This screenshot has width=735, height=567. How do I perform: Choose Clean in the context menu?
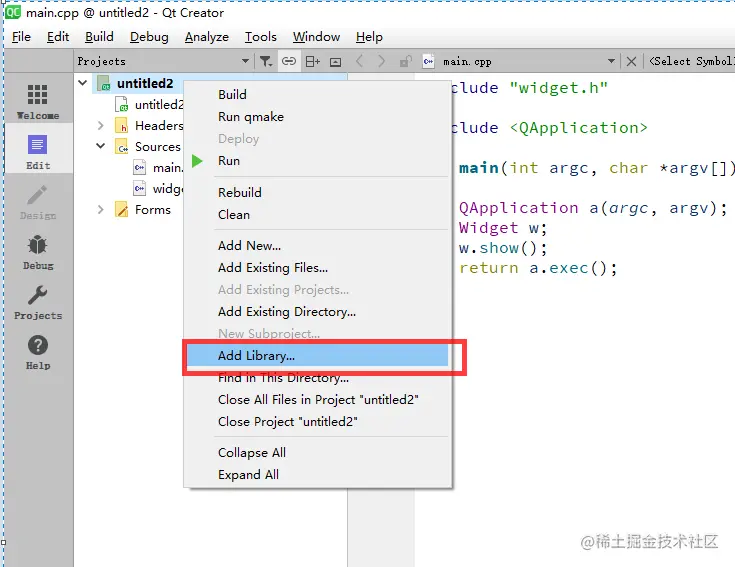[317, 215]
